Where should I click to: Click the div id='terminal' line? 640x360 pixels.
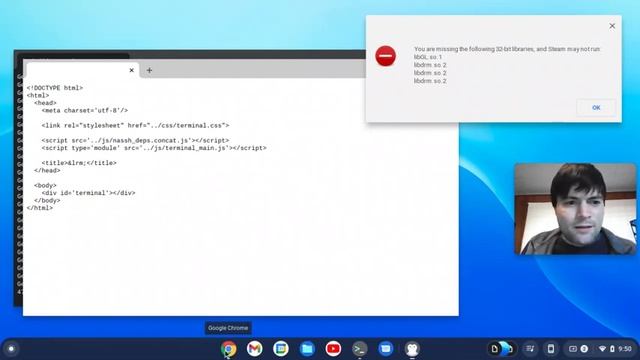tap(88, 193)
